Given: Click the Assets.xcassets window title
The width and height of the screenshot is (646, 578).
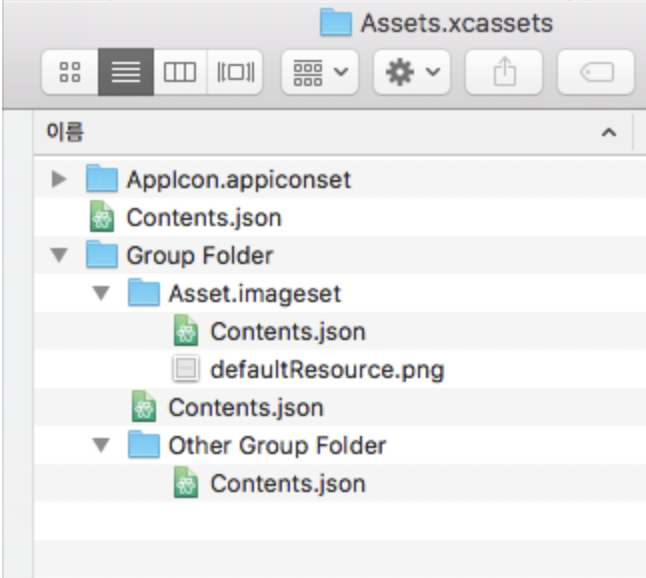Looking at the screenshot, I should coord(457,23).
